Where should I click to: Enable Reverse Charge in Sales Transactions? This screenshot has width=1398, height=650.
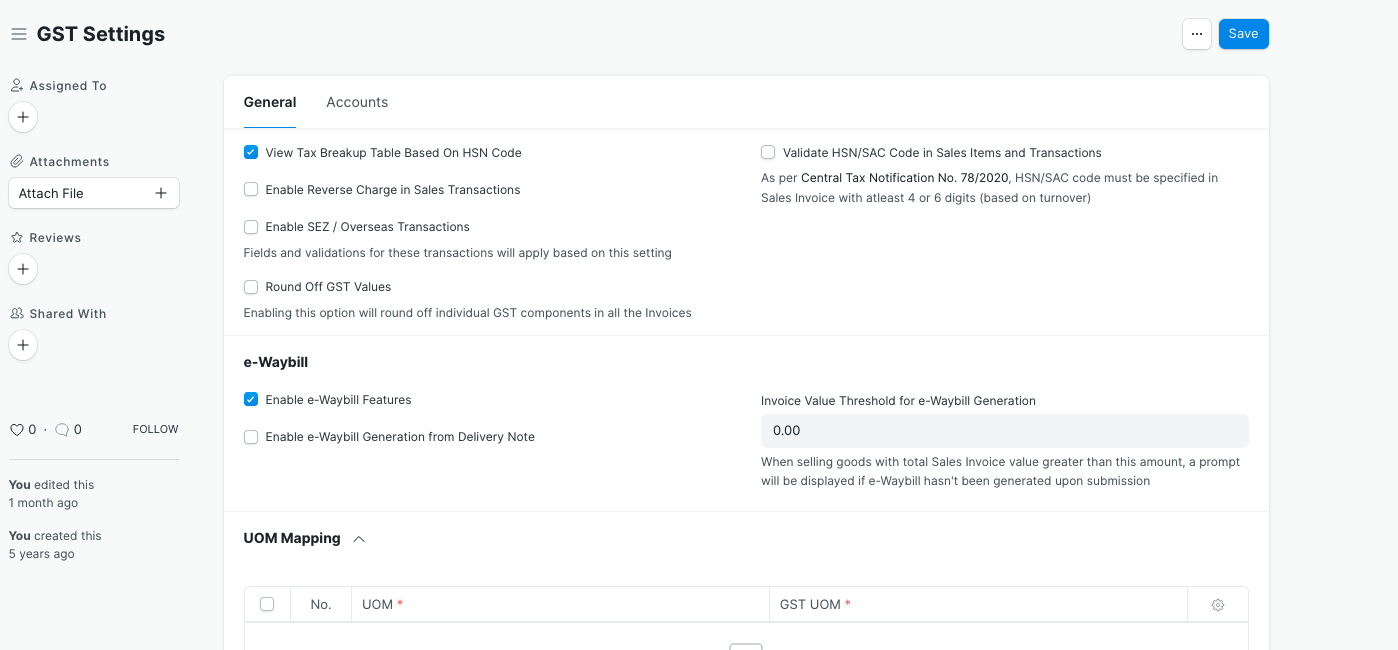coord(251,190)
